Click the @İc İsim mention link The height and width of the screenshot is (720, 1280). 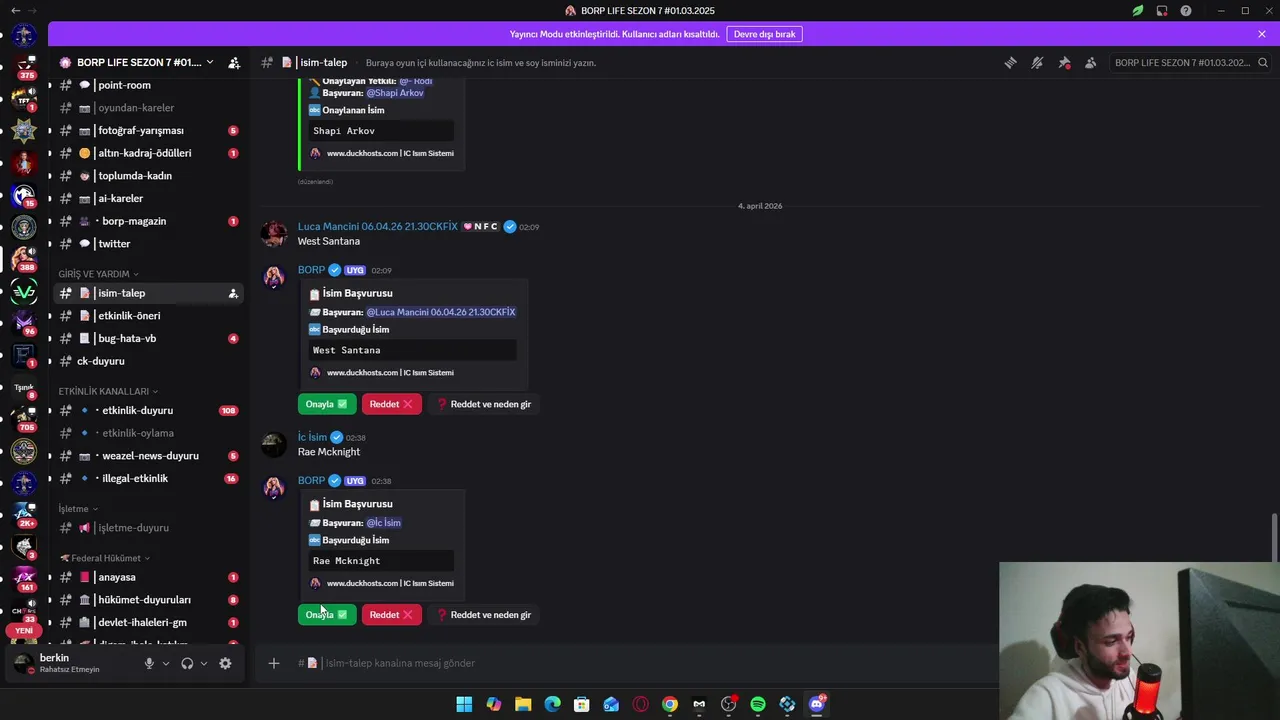384,523
